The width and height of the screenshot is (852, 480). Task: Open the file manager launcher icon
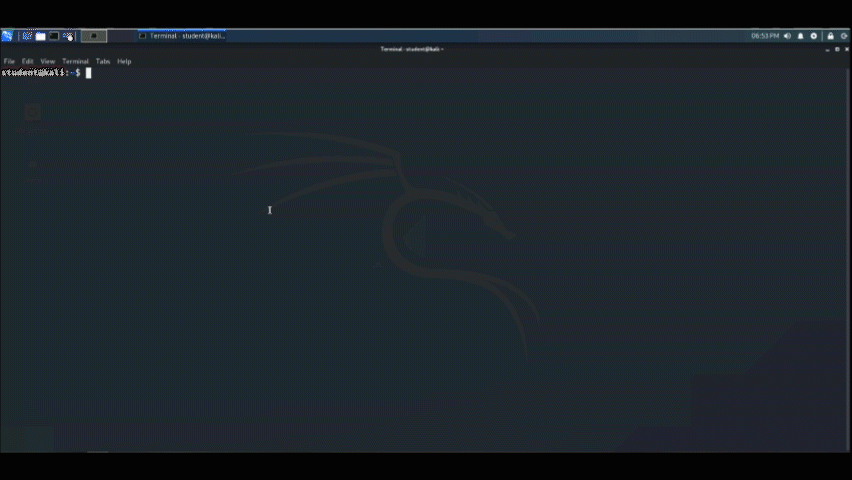click(41, 36)
